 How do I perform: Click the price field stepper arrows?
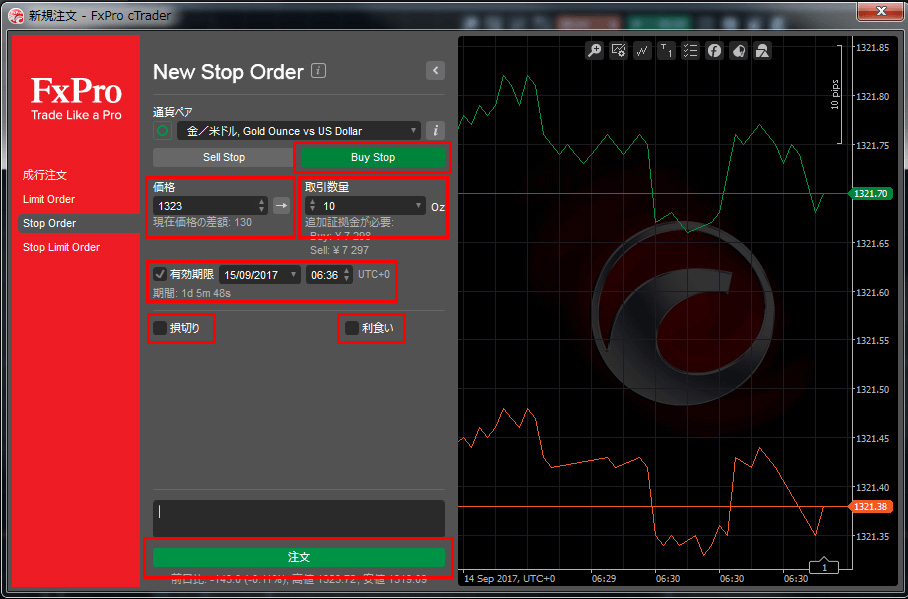(x=262, y=206)
